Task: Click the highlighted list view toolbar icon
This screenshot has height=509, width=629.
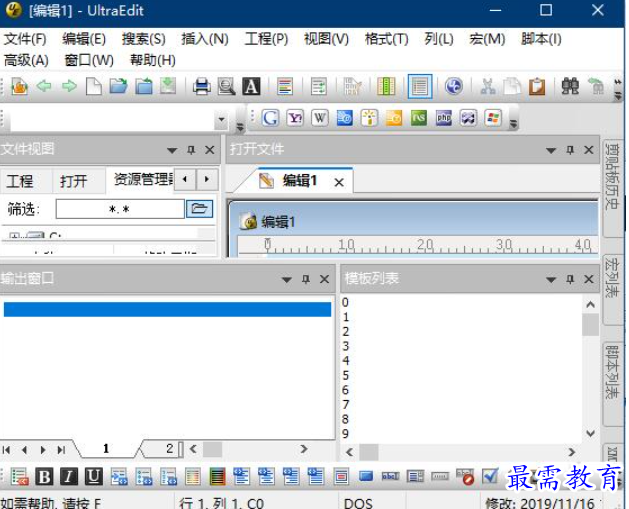Action: point(420,86)
